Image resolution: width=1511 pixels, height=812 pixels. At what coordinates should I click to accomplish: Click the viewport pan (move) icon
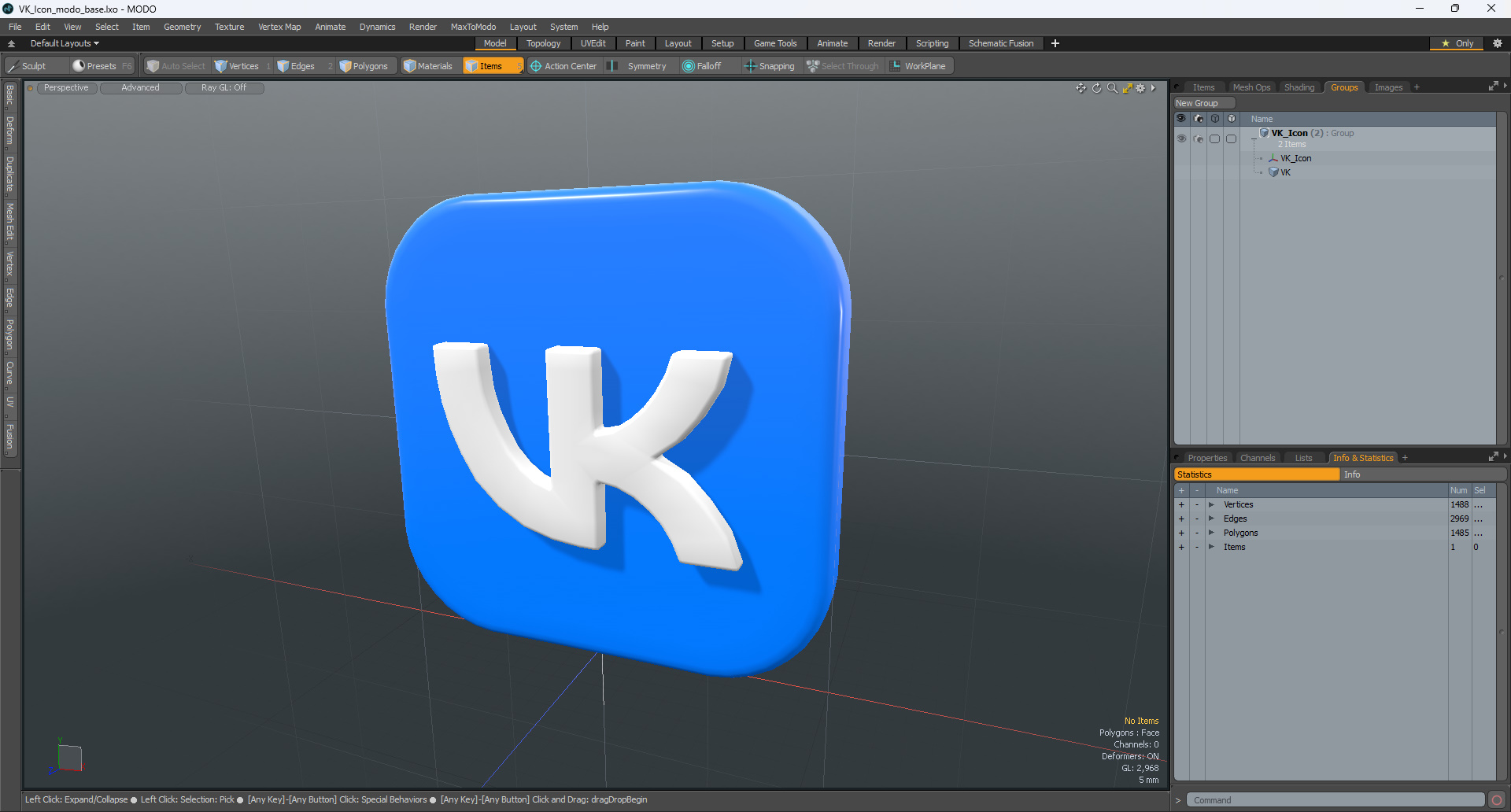[x=1081, y=88]
